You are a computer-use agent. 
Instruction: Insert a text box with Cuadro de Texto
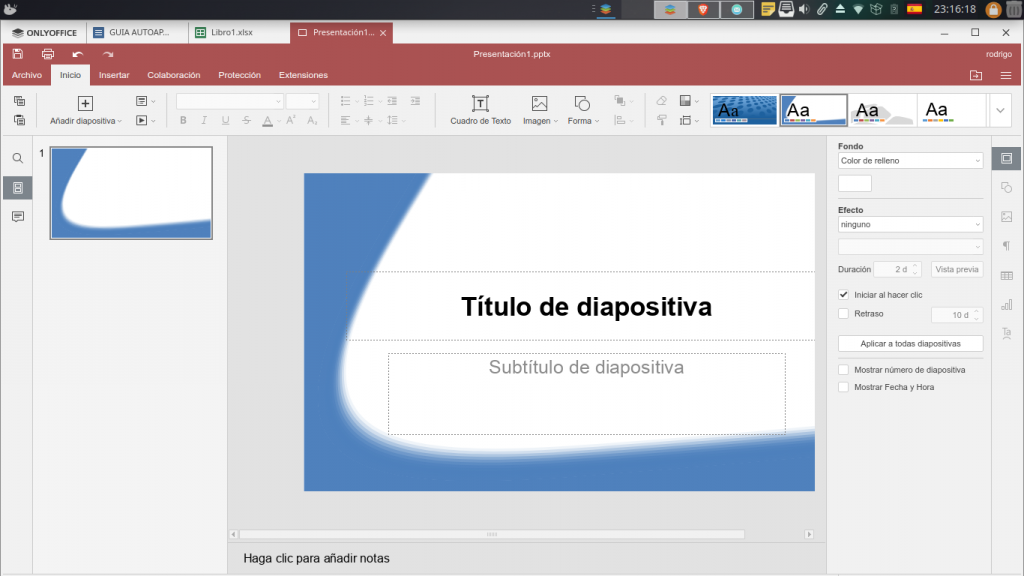(480, 110)
